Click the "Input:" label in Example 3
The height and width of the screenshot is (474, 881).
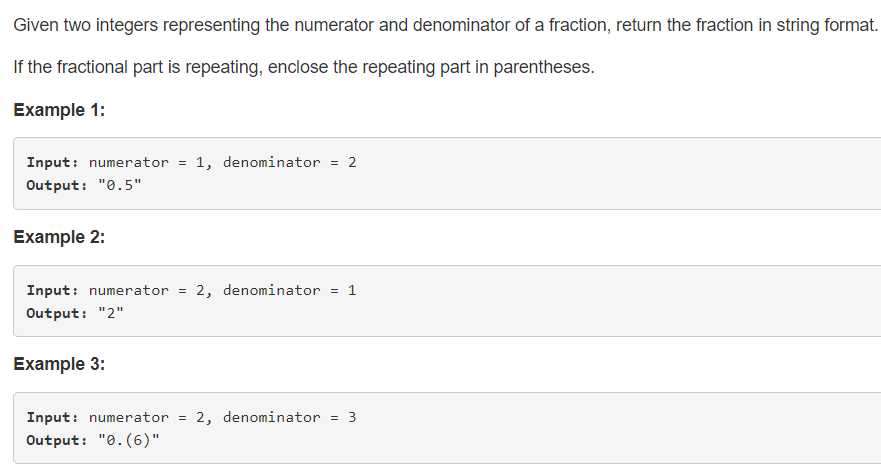(52, 417)
